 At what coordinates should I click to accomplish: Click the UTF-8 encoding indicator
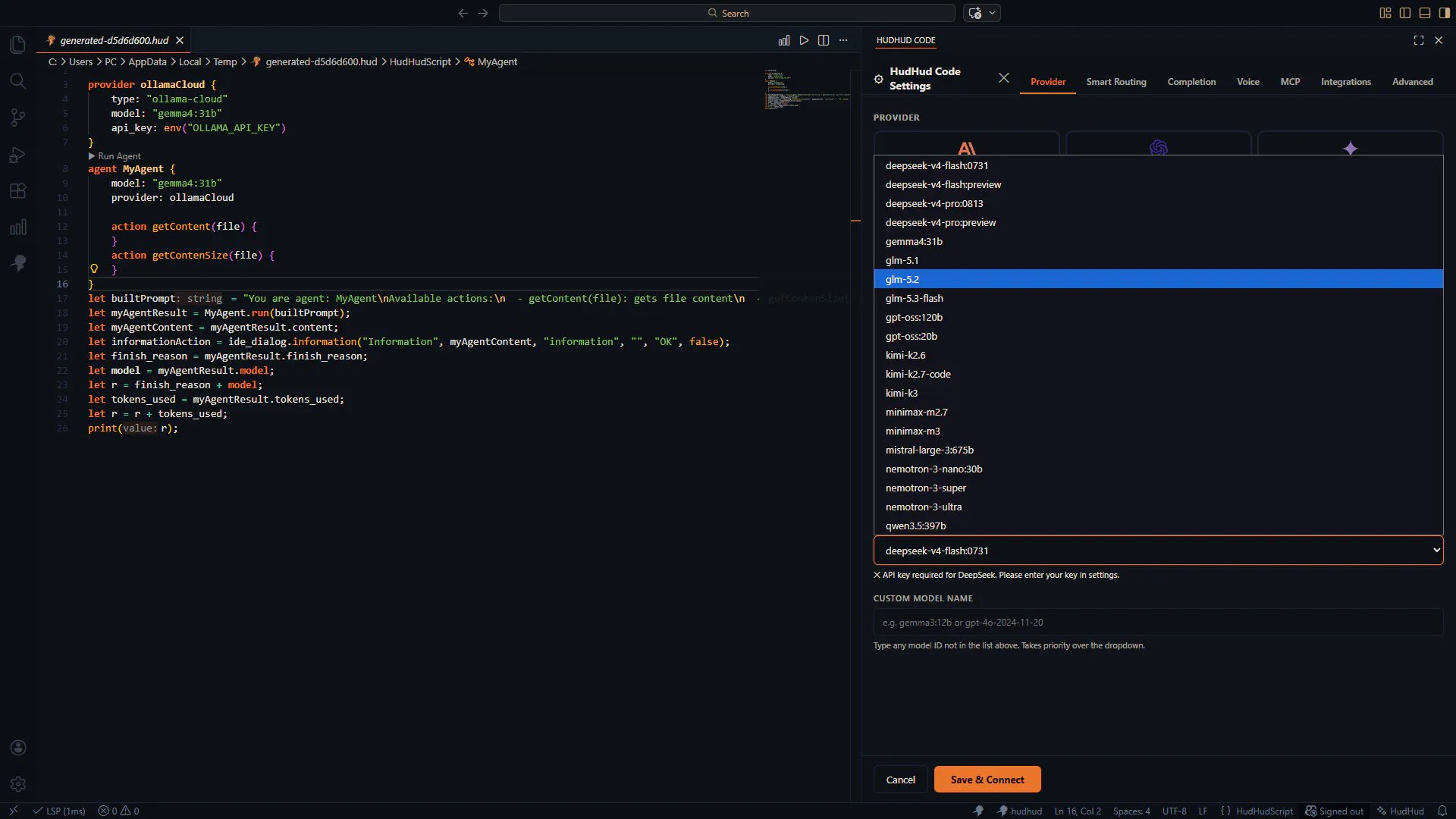click(1174, 811)
